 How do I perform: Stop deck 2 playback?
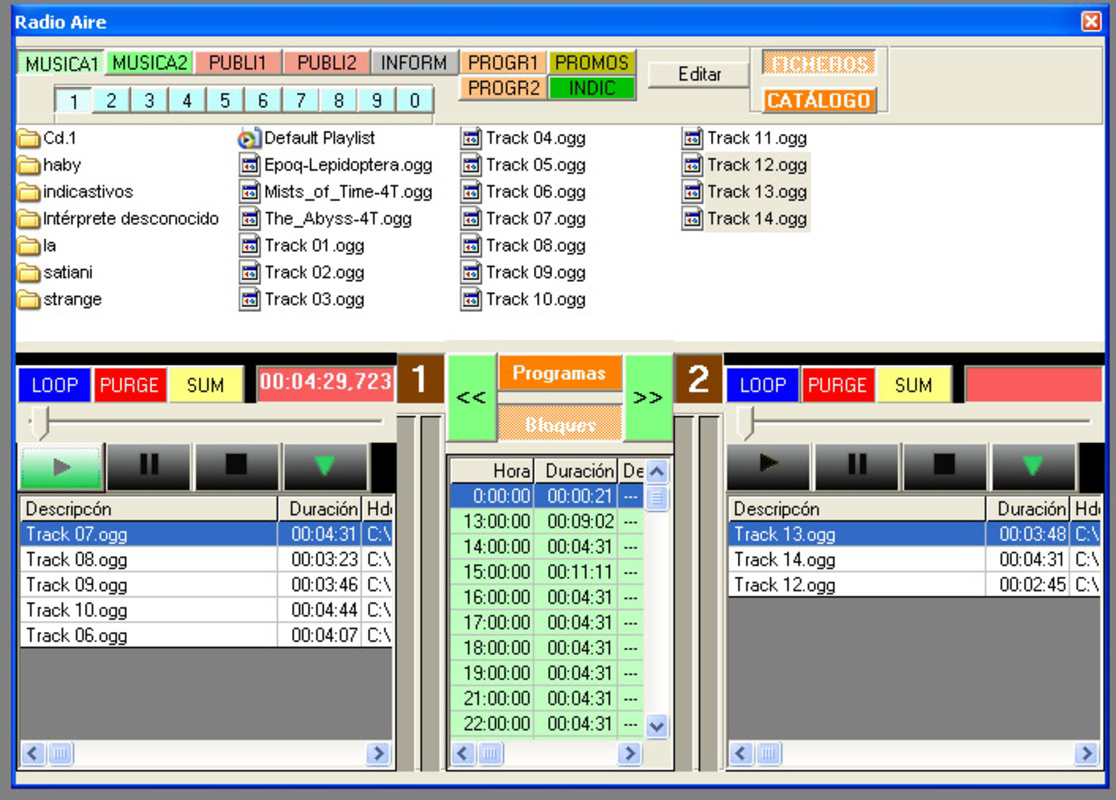944,465
